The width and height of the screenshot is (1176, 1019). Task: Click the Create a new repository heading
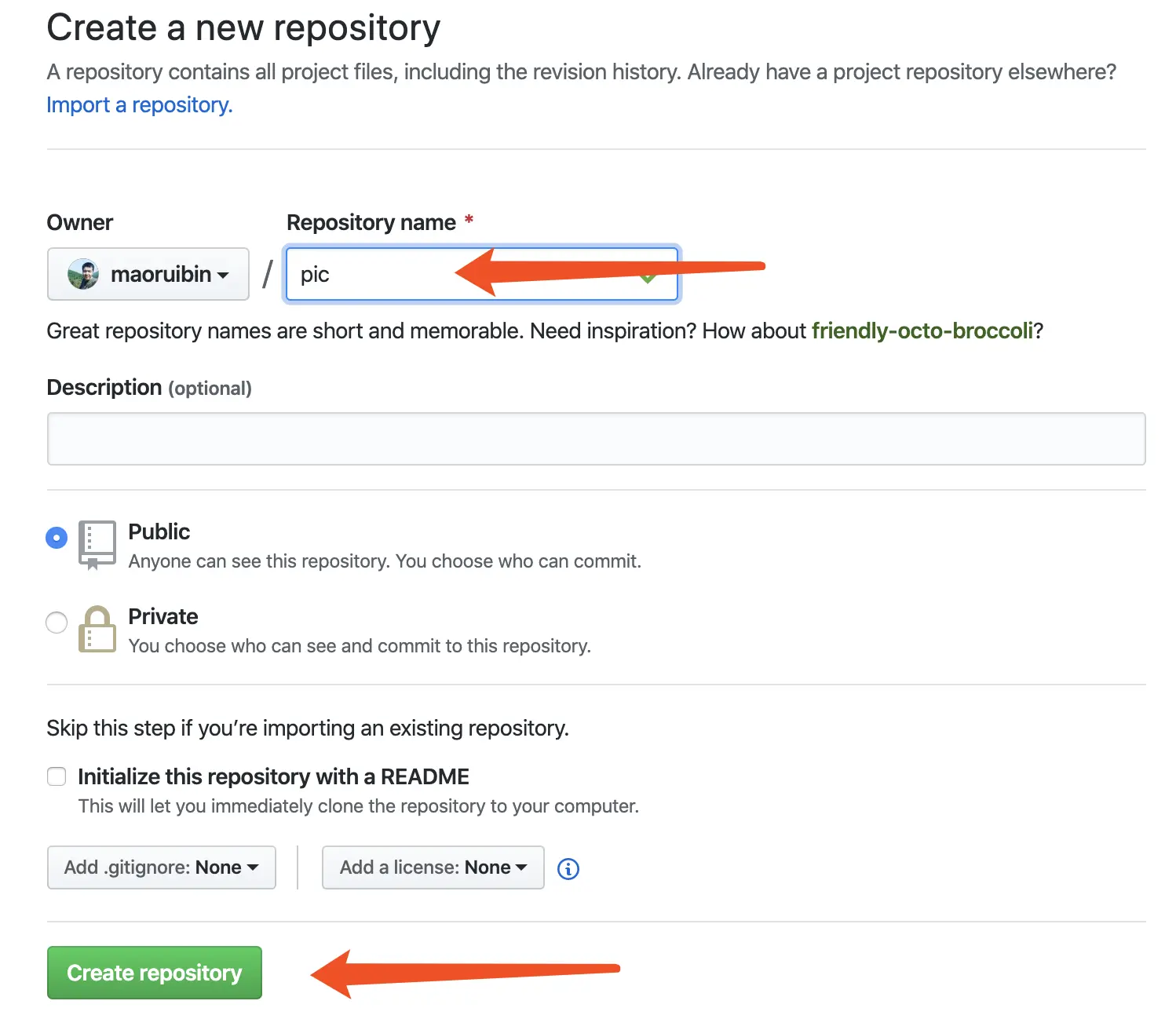(x=243, y=27)
